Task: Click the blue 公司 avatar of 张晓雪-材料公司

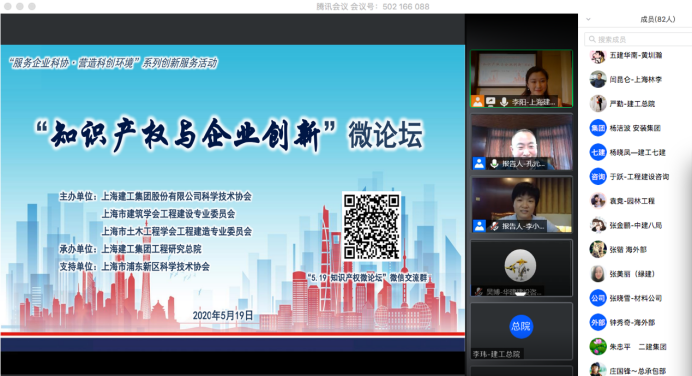Action: 598,298
